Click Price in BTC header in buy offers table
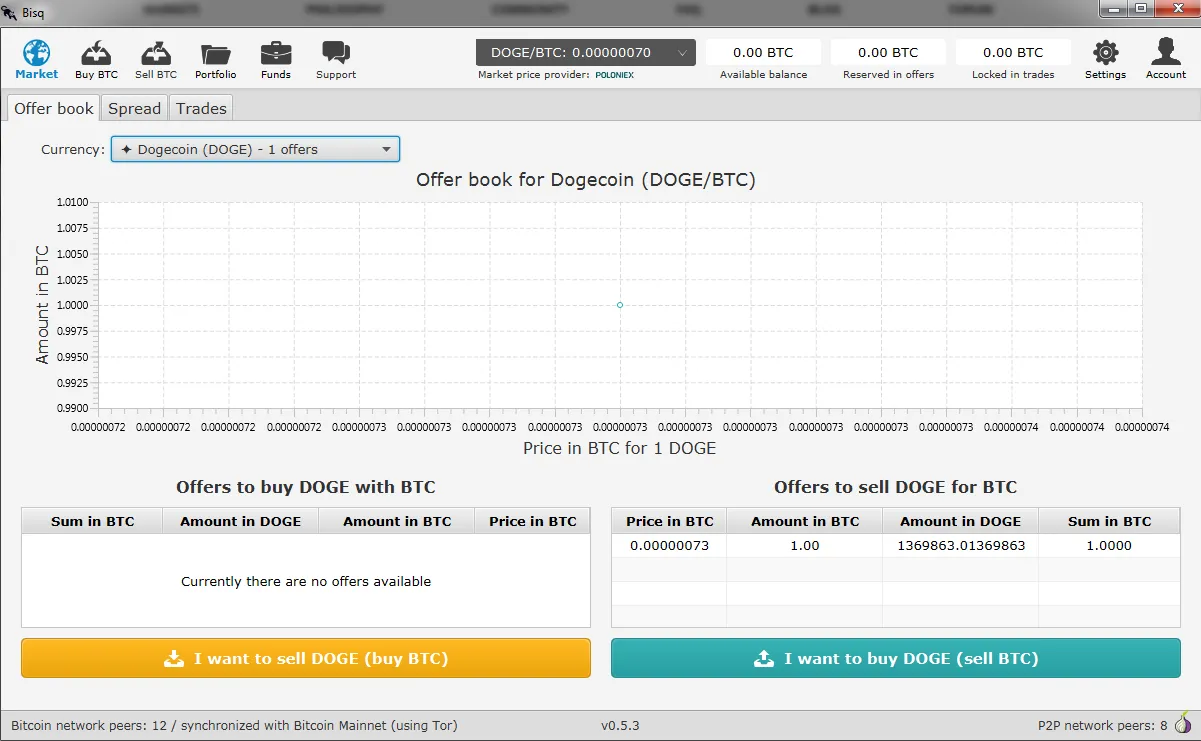Viewport: 1201px width, 741px height. pyautogui.click(x=533, y=521)
